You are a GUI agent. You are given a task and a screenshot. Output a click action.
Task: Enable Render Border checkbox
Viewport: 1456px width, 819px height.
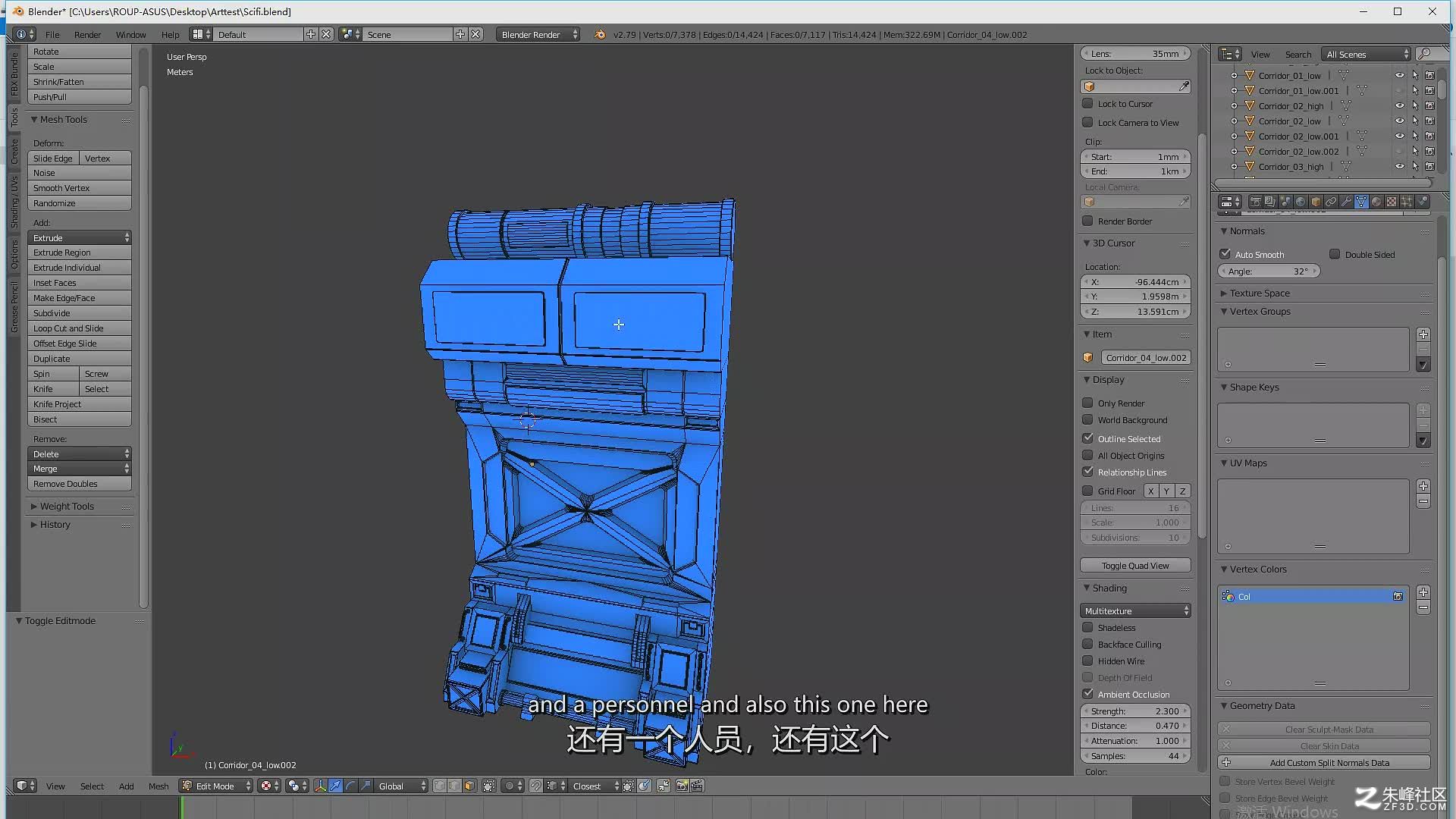point(1087,221)
